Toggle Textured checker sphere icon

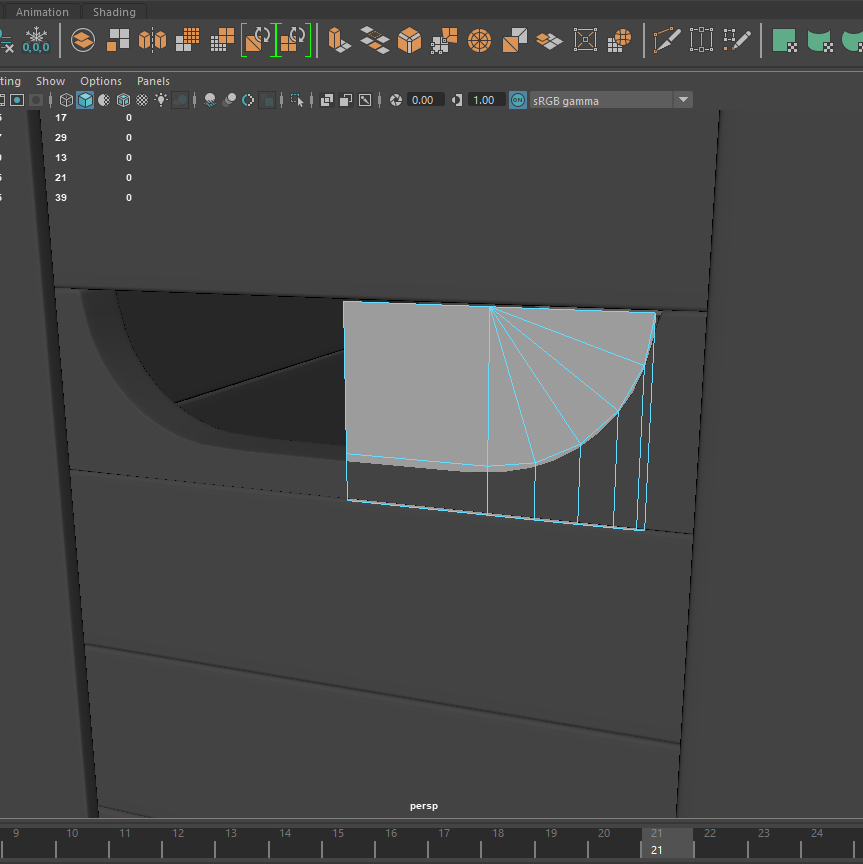coord(142,100)
